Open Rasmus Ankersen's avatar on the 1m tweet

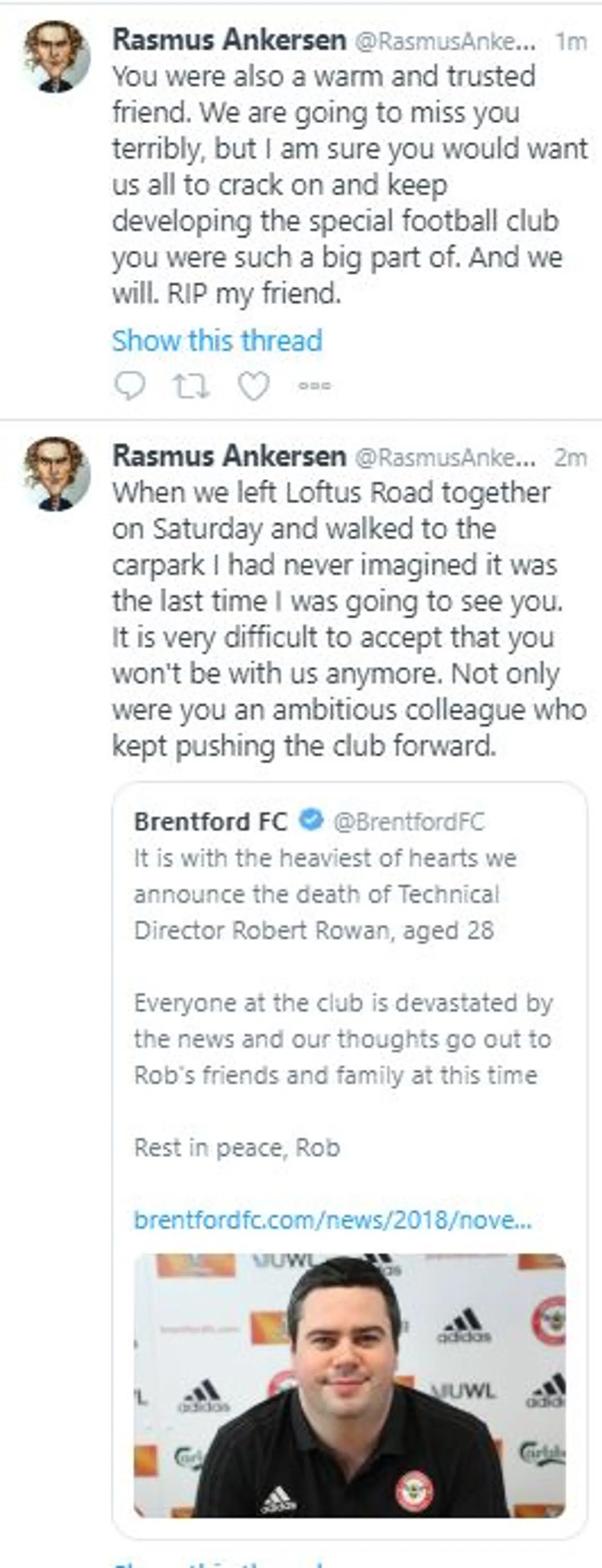click(56, 56)
